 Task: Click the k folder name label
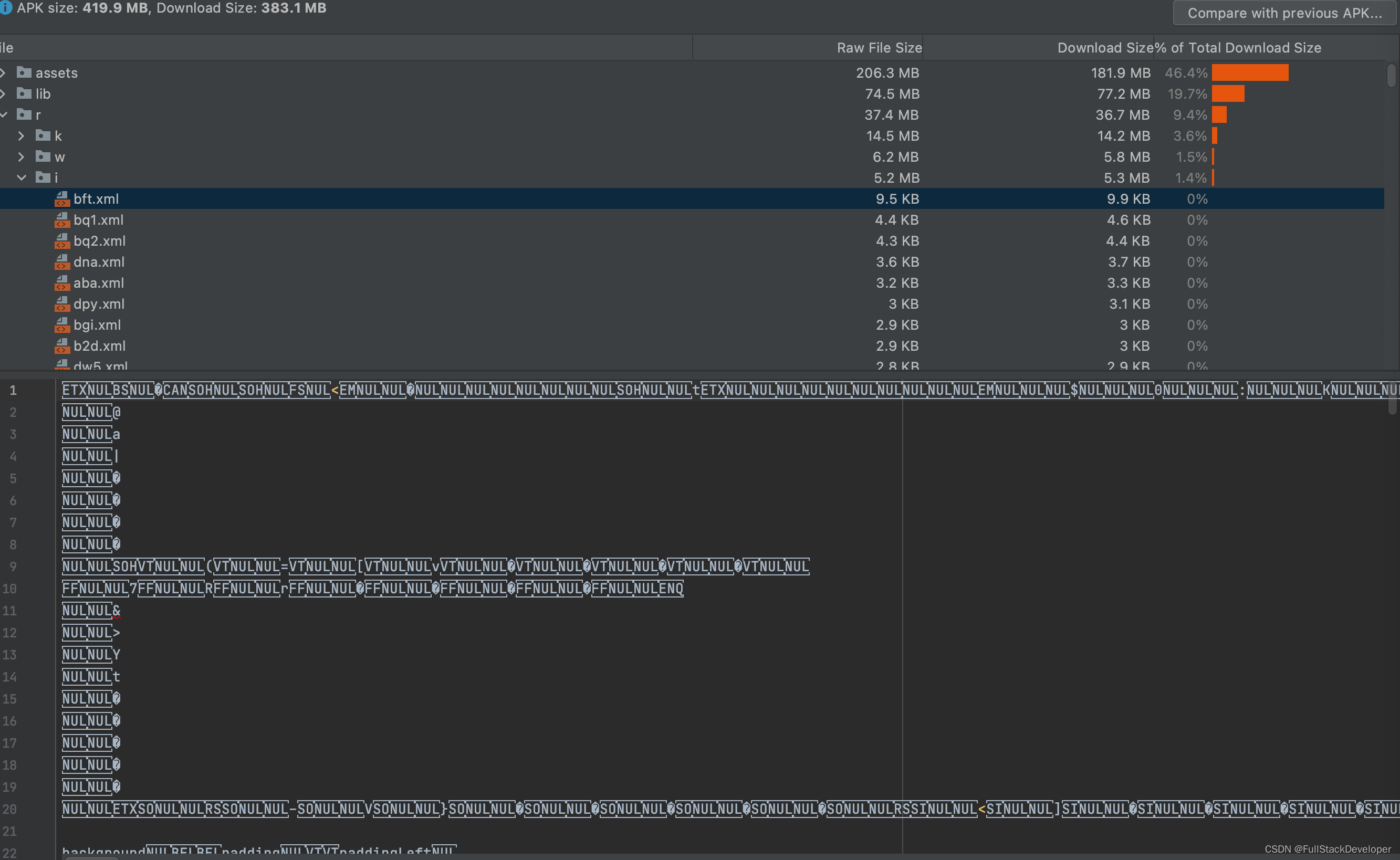pyautogui.click(x=58, y=136)
